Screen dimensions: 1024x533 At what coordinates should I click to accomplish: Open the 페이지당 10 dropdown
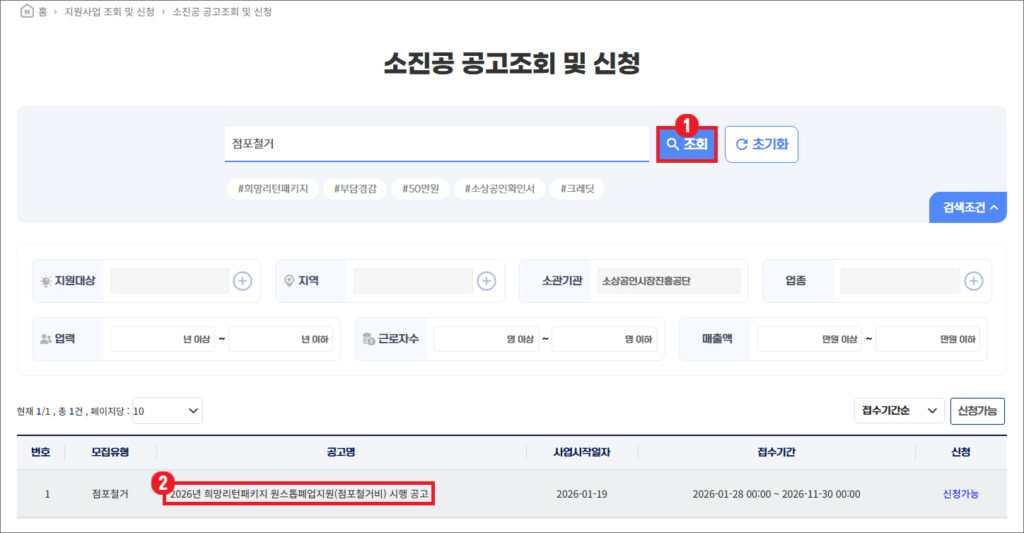tap(167, 411)
